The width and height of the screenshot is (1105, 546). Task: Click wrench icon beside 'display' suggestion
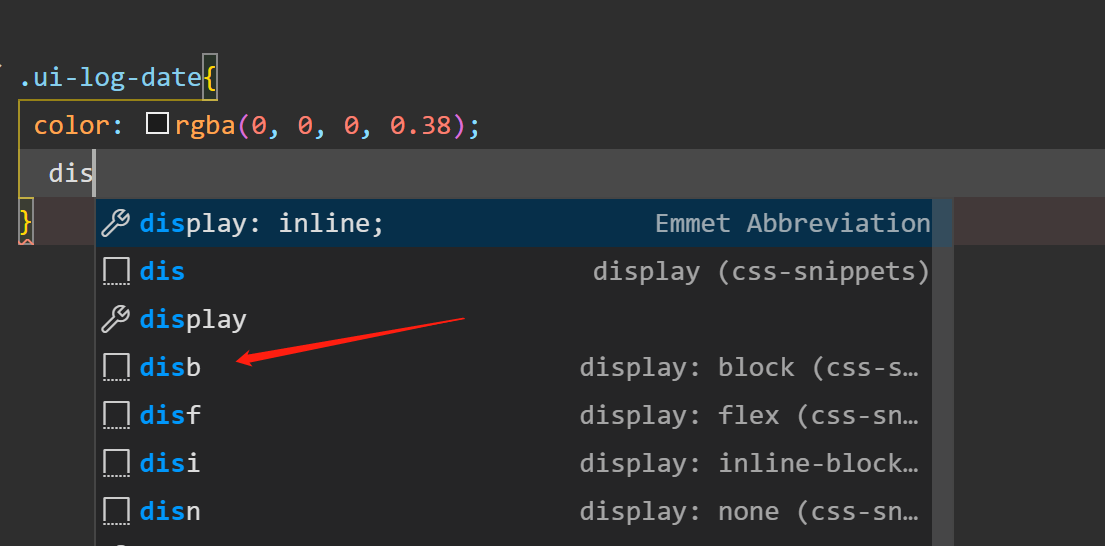tap(116, 319)
